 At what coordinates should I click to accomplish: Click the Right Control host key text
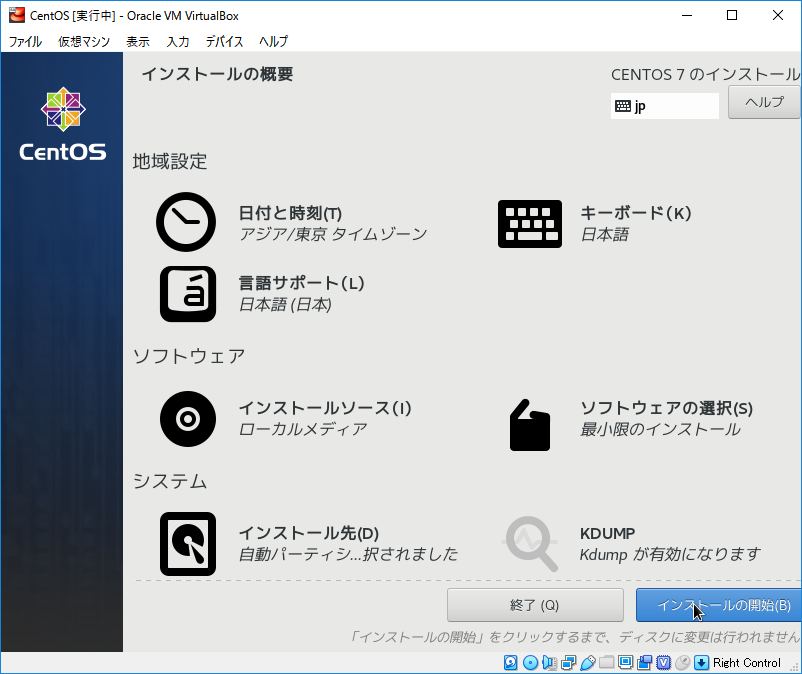click(x=747, y=663)
